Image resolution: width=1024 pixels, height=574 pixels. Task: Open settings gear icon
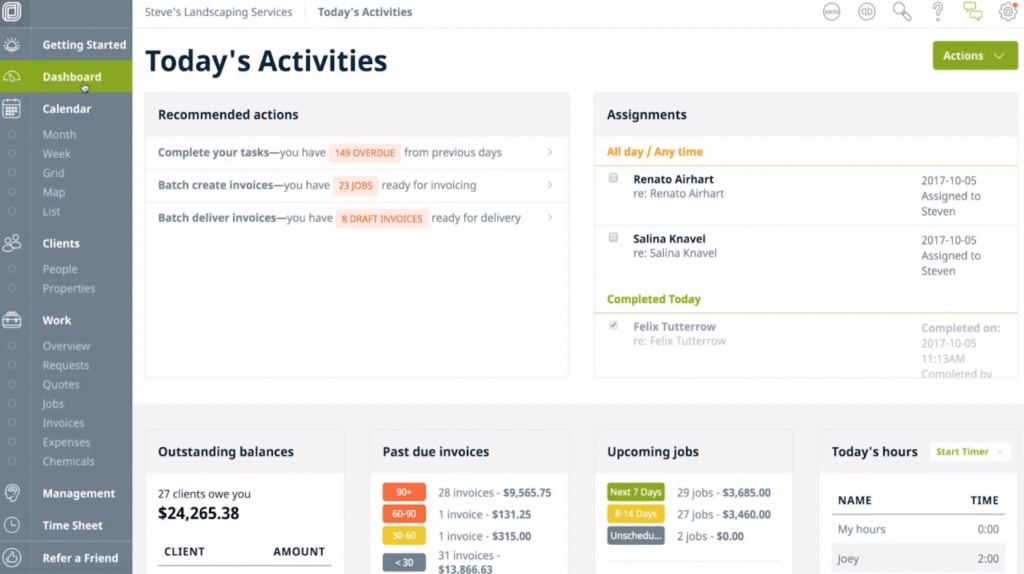(1007, 12)
